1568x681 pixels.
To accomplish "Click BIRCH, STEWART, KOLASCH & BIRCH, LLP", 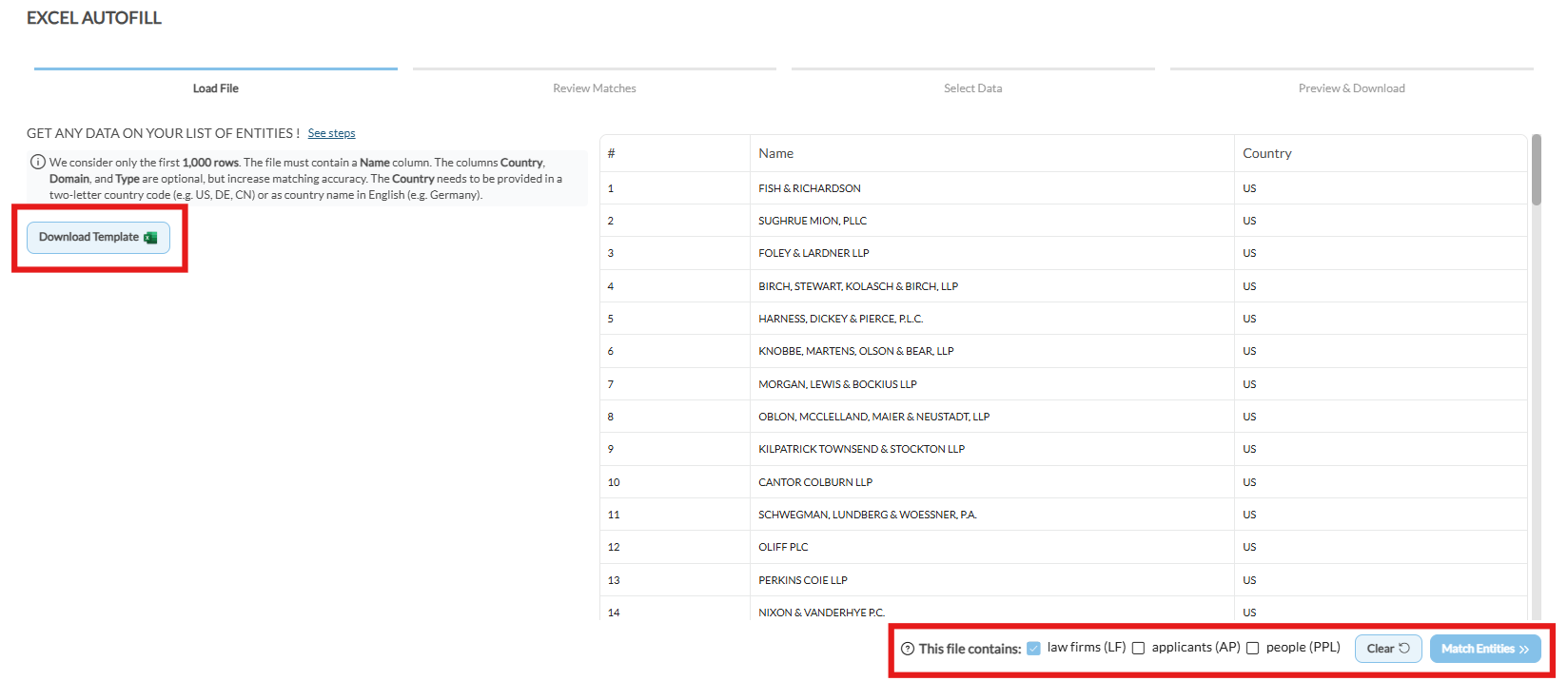I will pos(858,286).
